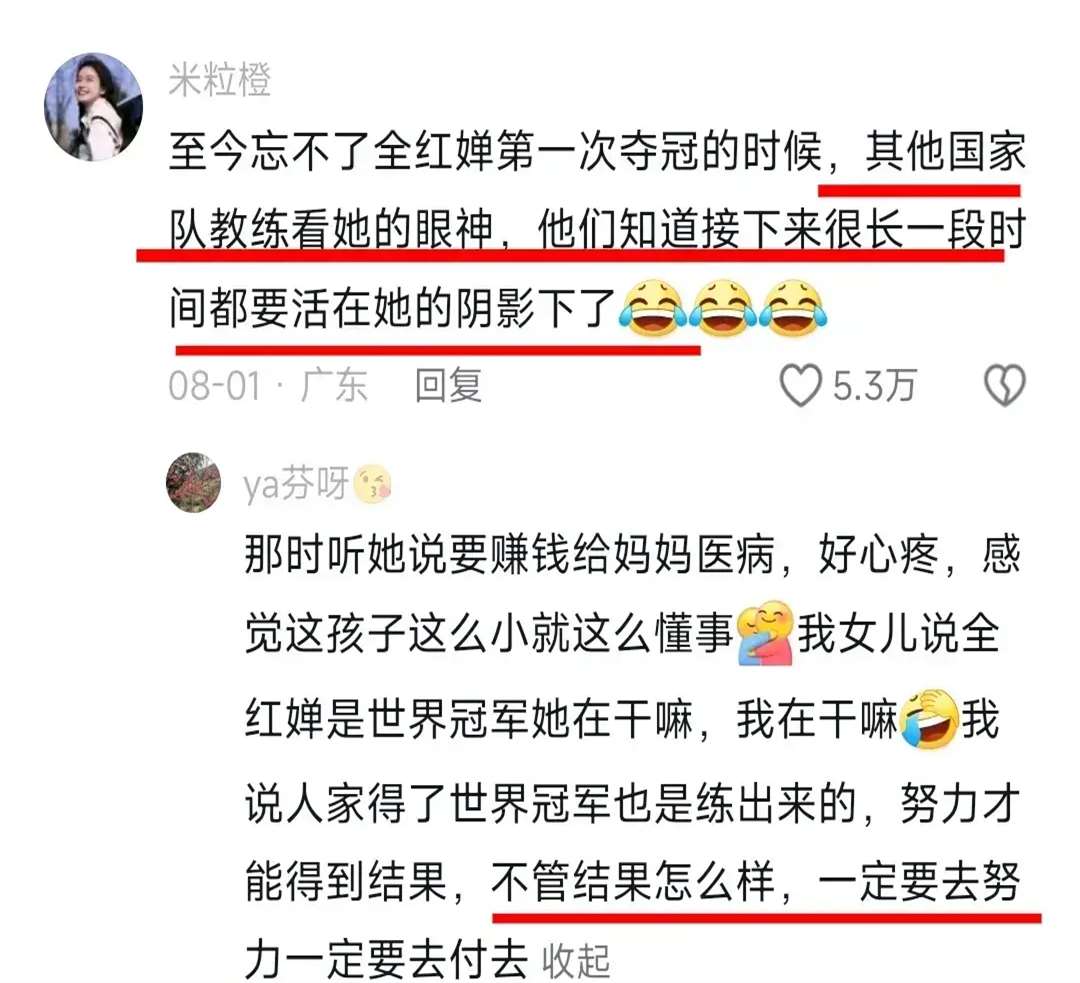
Task: Open 米粒橙's profile avatar
Action: pyautogui.click(x=94, y=107)
